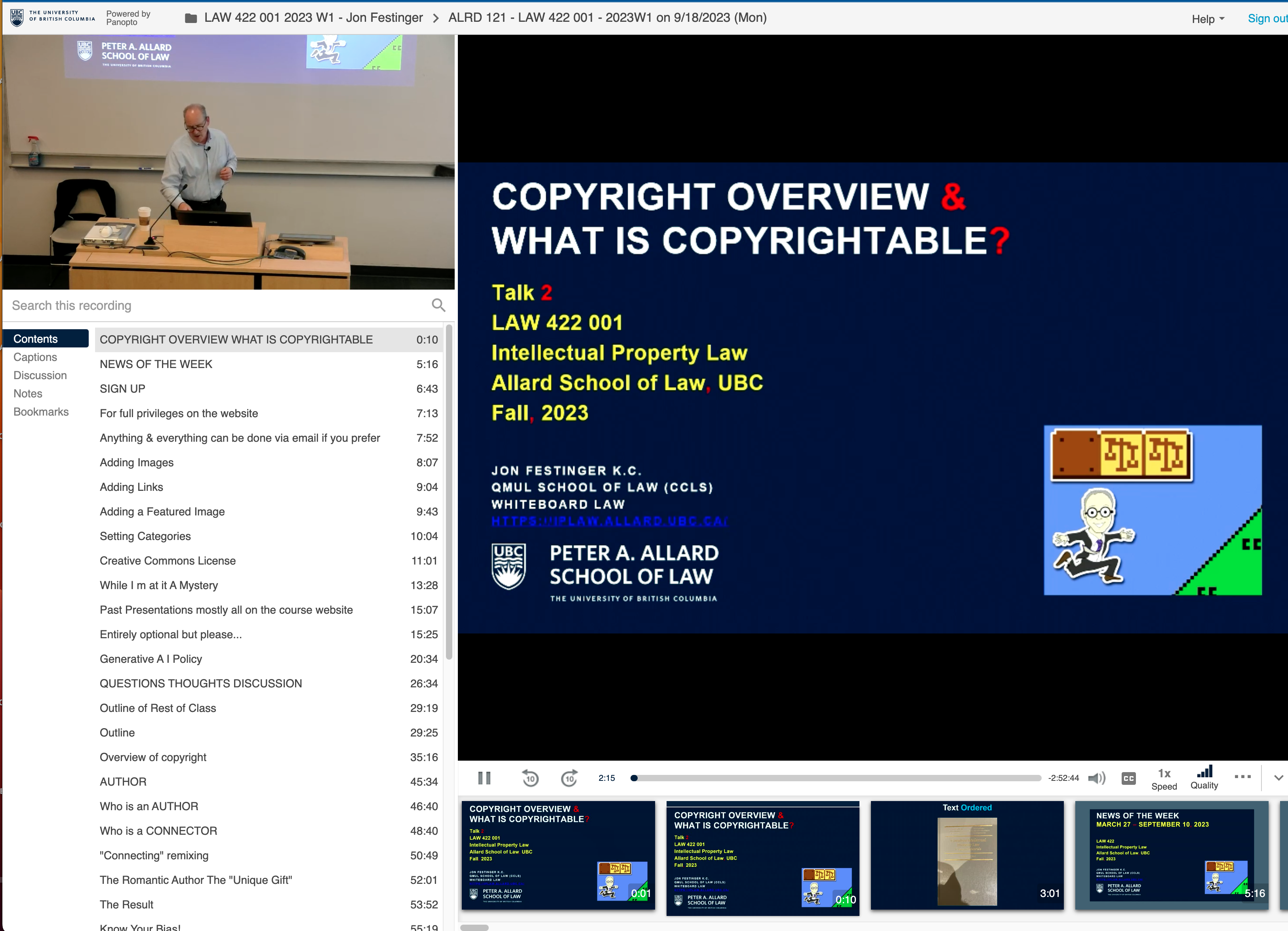
Task: Jump to "Connecting" remixing chapter
Action: pos(269,855)
